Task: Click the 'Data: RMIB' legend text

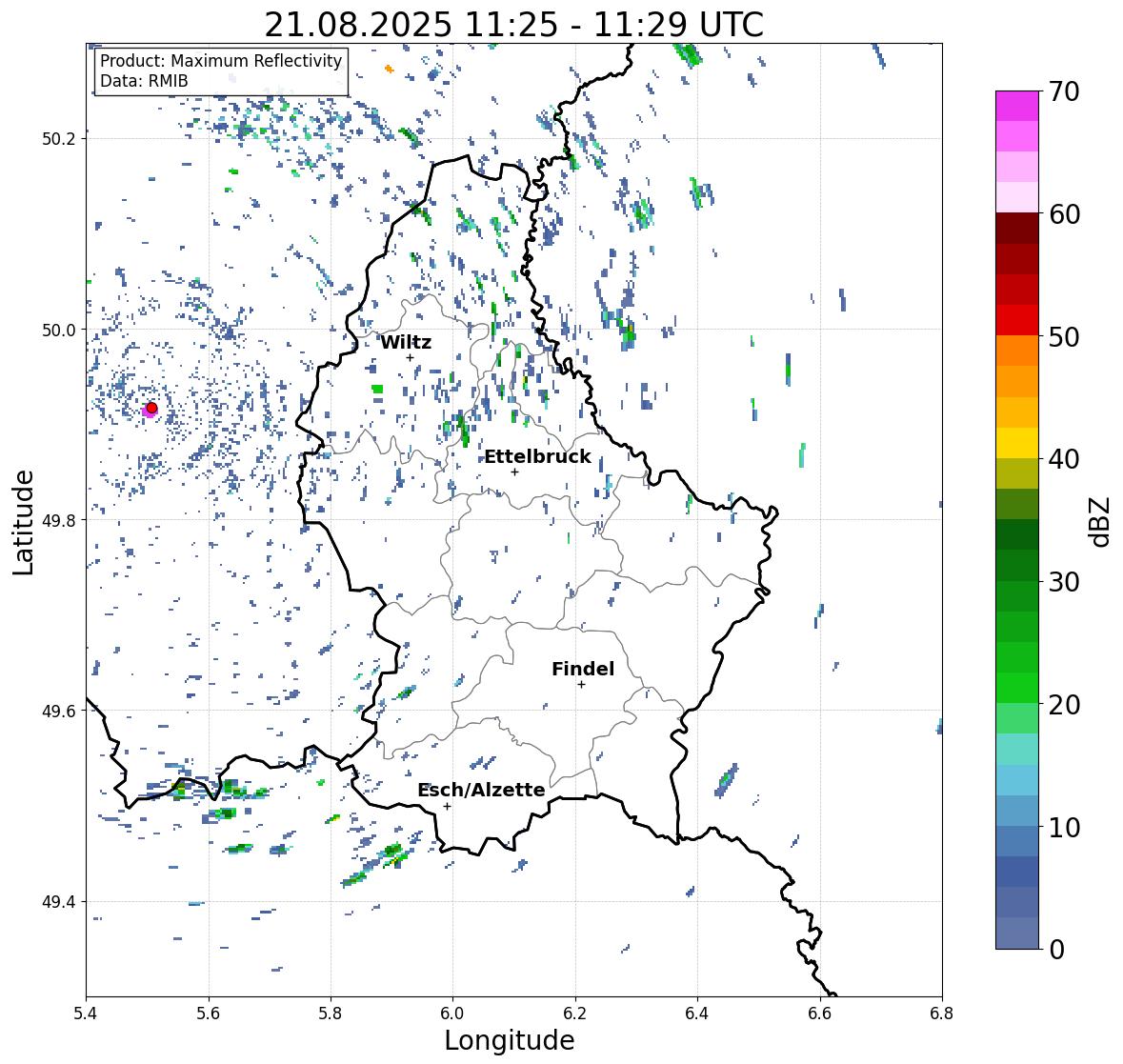Action: click(x=144, y=81)
